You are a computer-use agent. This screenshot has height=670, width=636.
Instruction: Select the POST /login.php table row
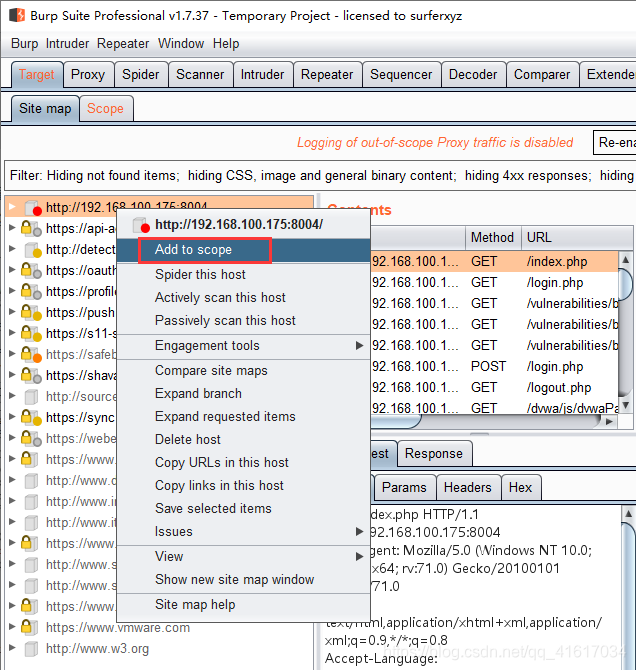[494, 367]
